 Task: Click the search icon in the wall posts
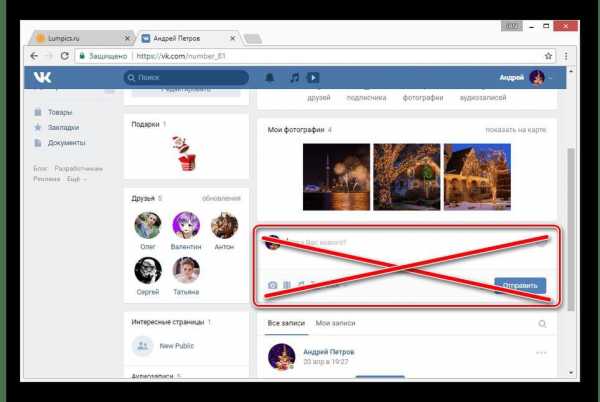(542, 324)
